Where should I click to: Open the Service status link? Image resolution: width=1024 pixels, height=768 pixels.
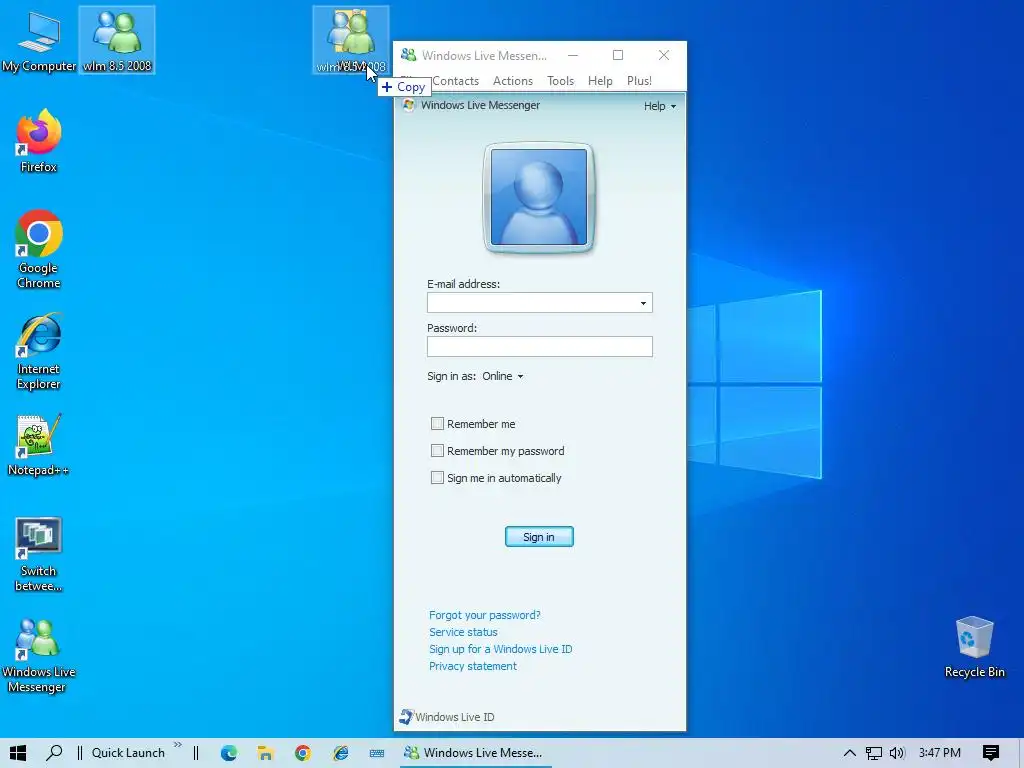[463, 632]
